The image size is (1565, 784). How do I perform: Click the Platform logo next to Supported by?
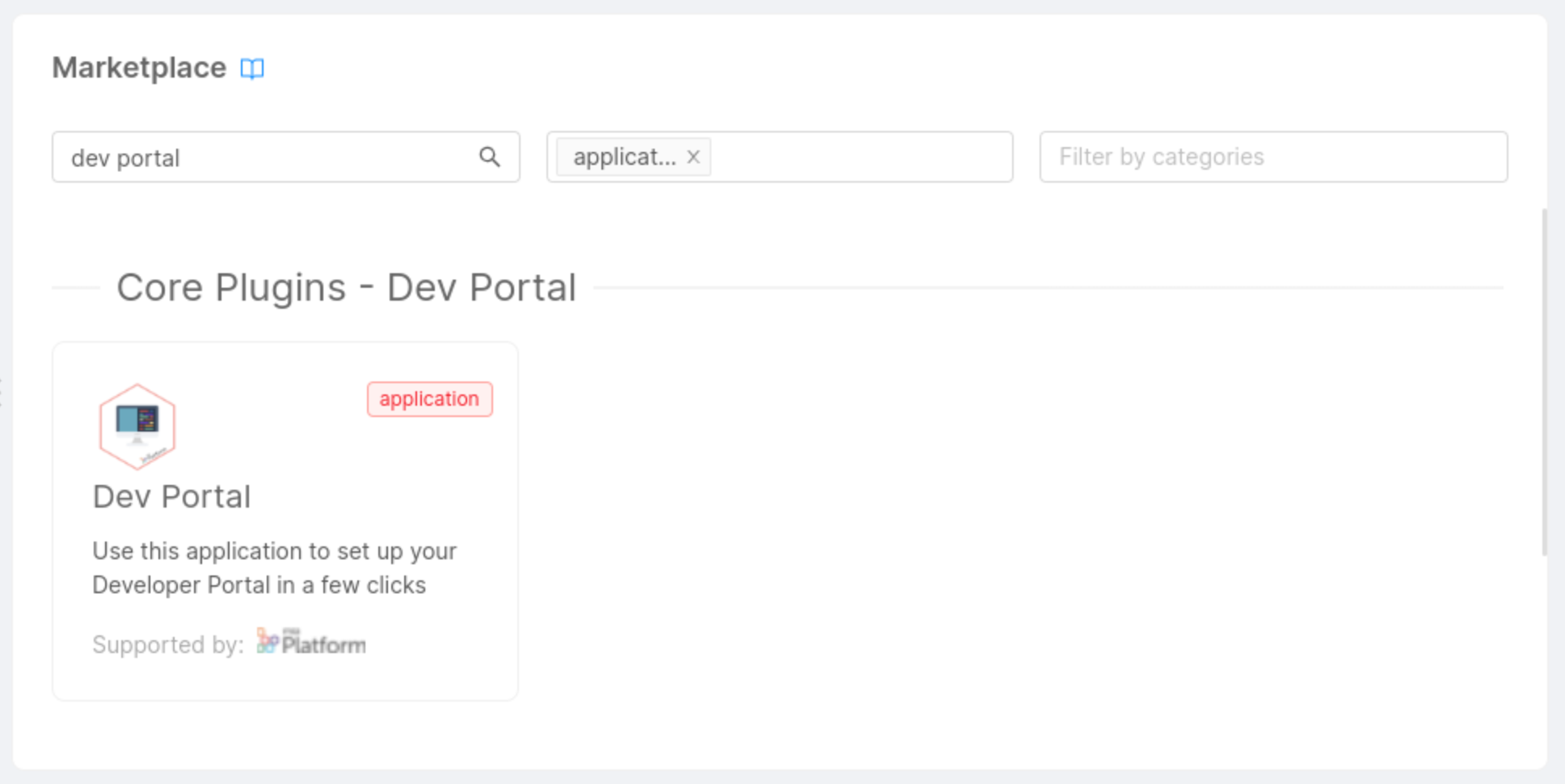[x=310, y=642]
